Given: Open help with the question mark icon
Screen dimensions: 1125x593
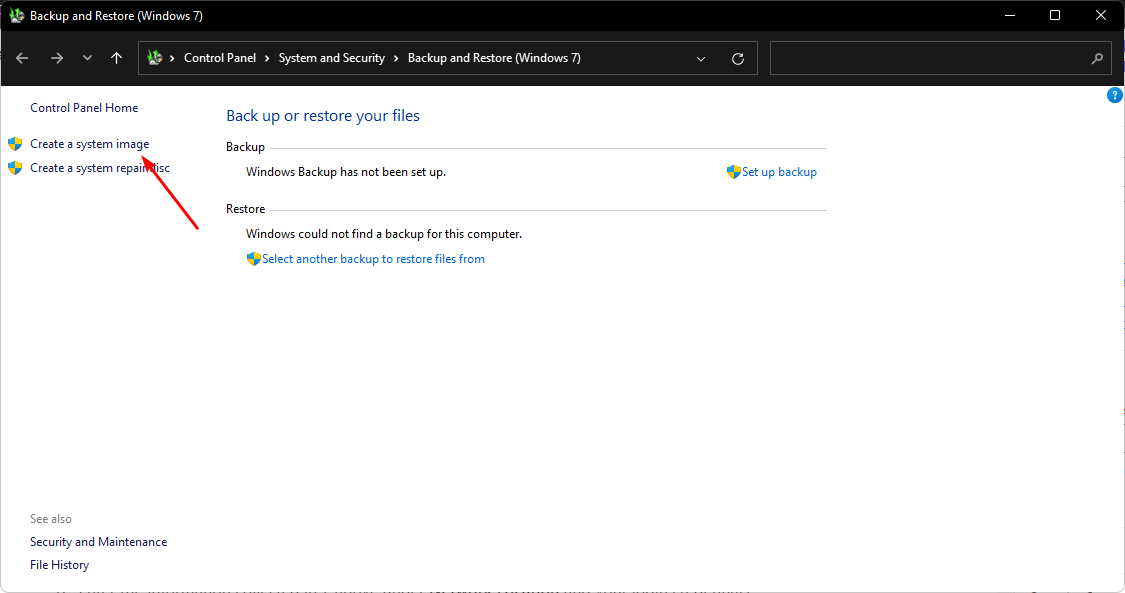Looking at the screenshot, I should pos(1115,95).
